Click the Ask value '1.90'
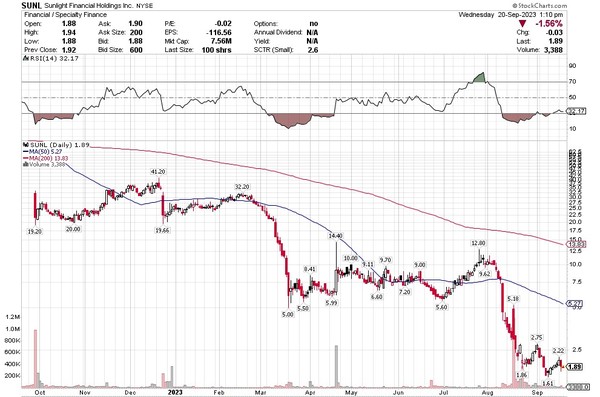The image size is (600, 397). [135, 24]
